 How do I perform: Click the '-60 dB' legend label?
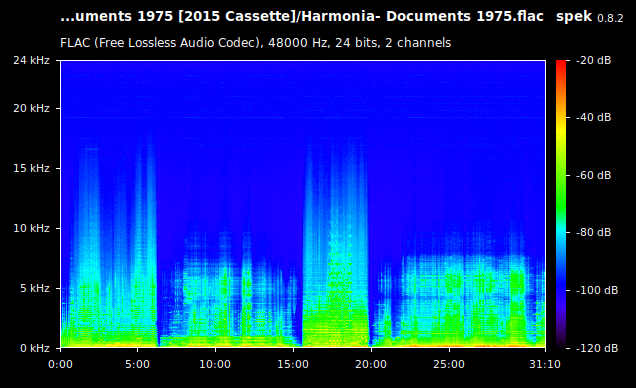click(x=593, y=175)
